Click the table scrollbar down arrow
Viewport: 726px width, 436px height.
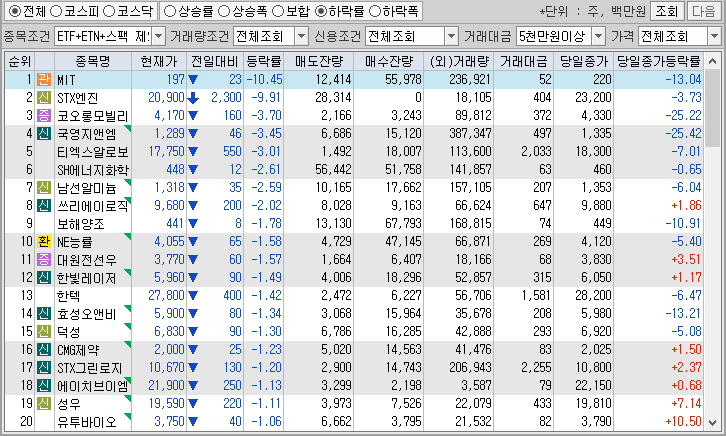pyautogui.click(x=713, y=422)
